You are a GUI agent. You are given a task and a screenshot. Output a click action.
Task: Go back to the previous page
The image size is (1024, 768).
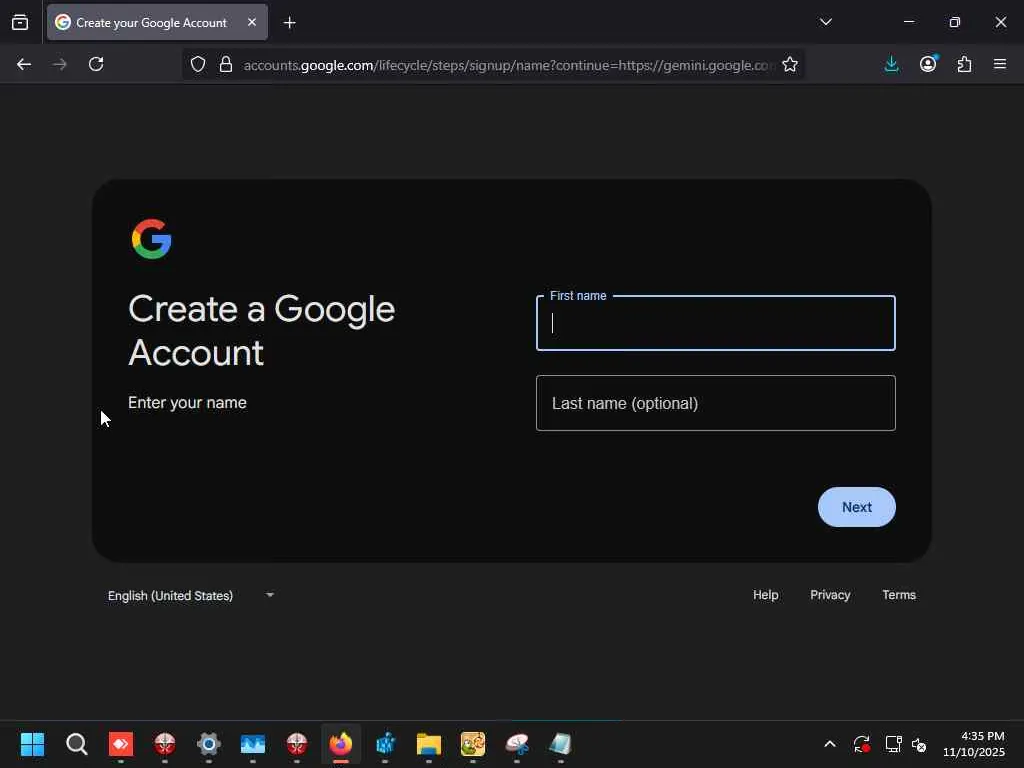[x=24, y=64]
